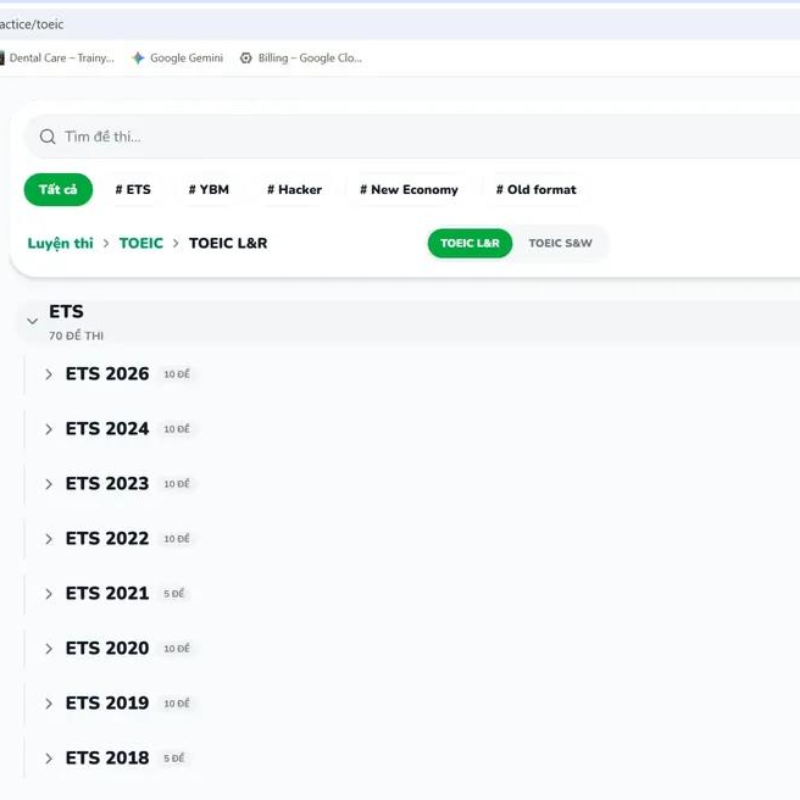This screenshot has width=800, height=800.
Task: Go to Luyện thi breadcrumb
Action: coord(60,243)
